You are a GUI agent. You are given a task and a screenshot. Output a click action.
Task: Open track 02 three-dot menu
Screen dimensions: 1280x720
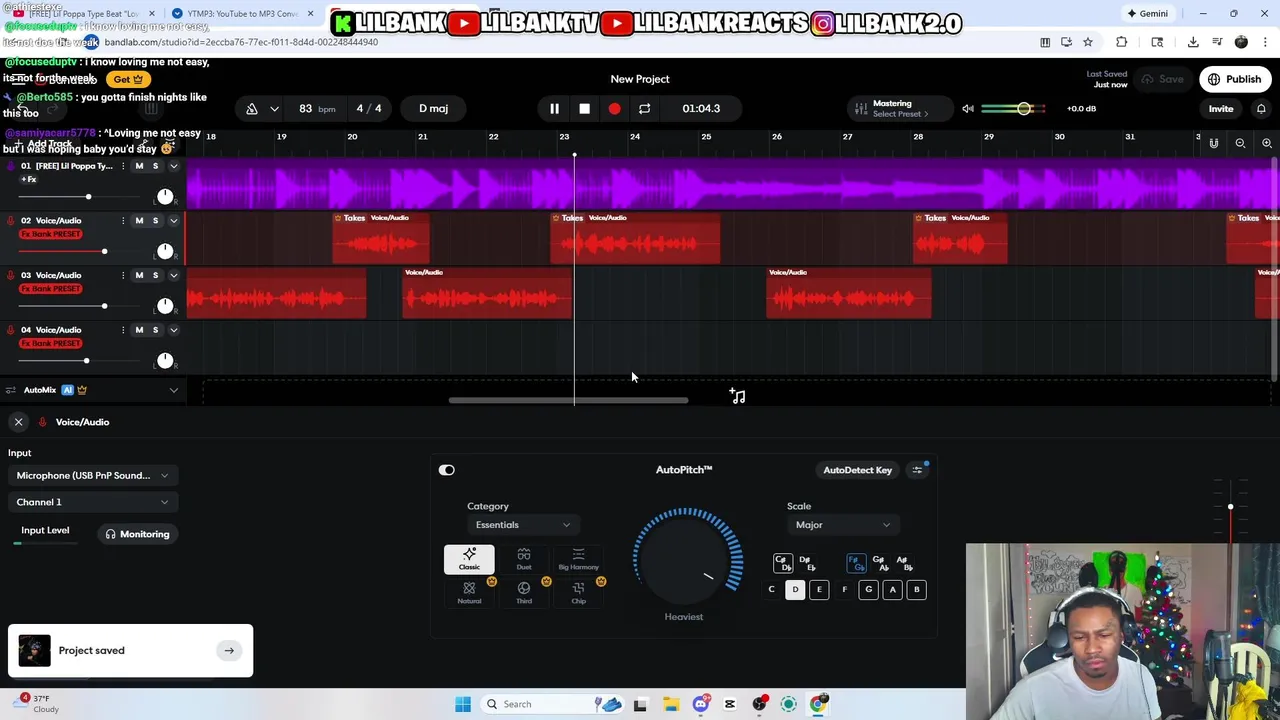(123, 220)
